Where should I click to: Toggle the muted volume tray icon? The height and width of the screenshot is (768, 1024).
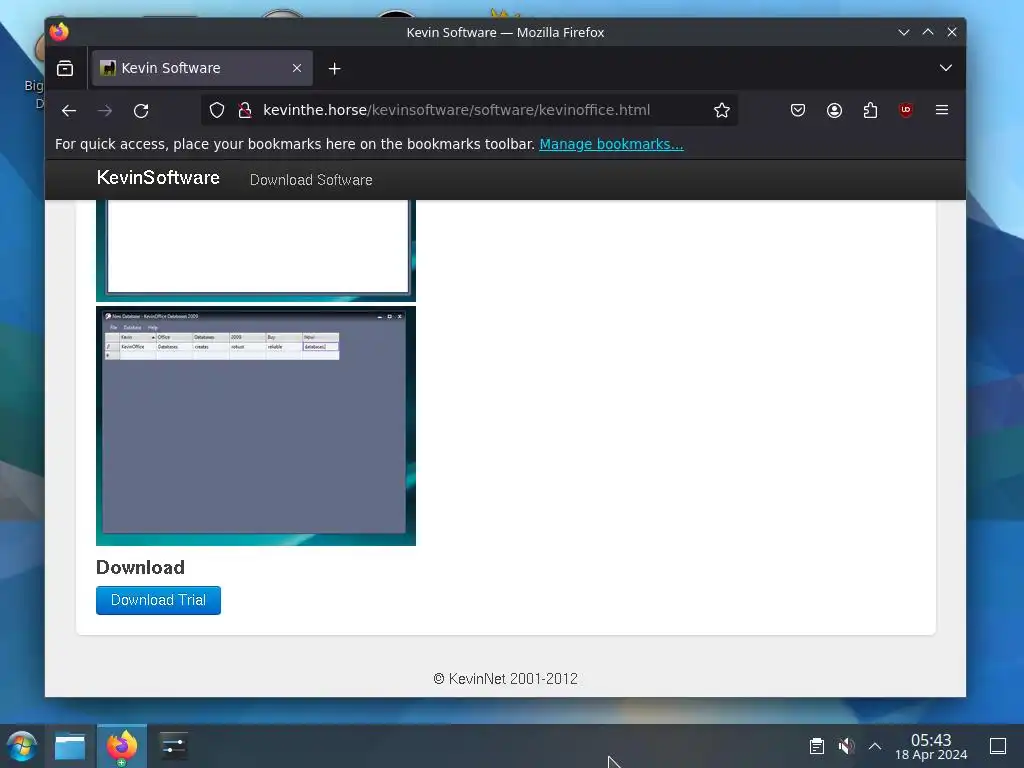pyautogui.click(x=846, y=746)
